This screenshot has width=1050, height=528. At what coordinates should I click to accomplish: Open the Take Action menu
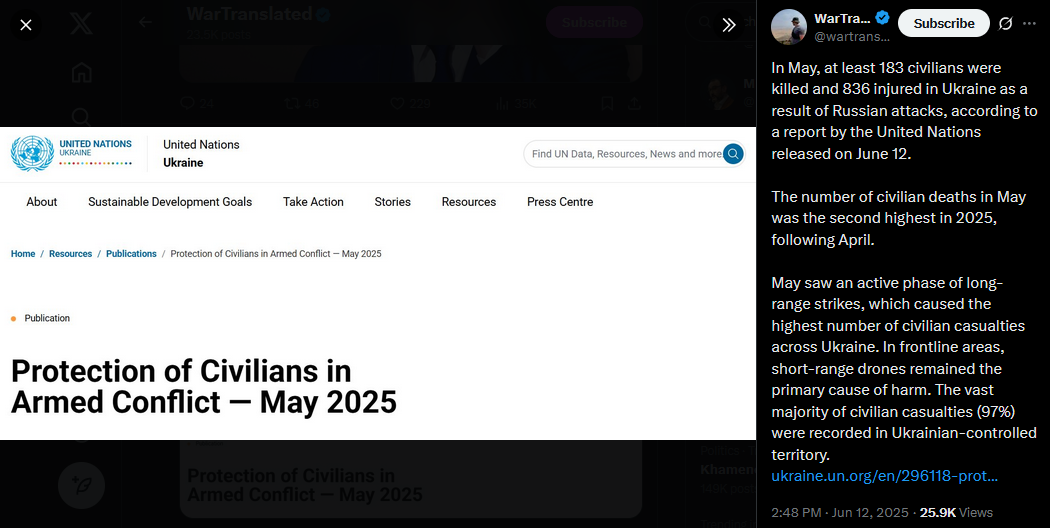click(x=313, y=202)
